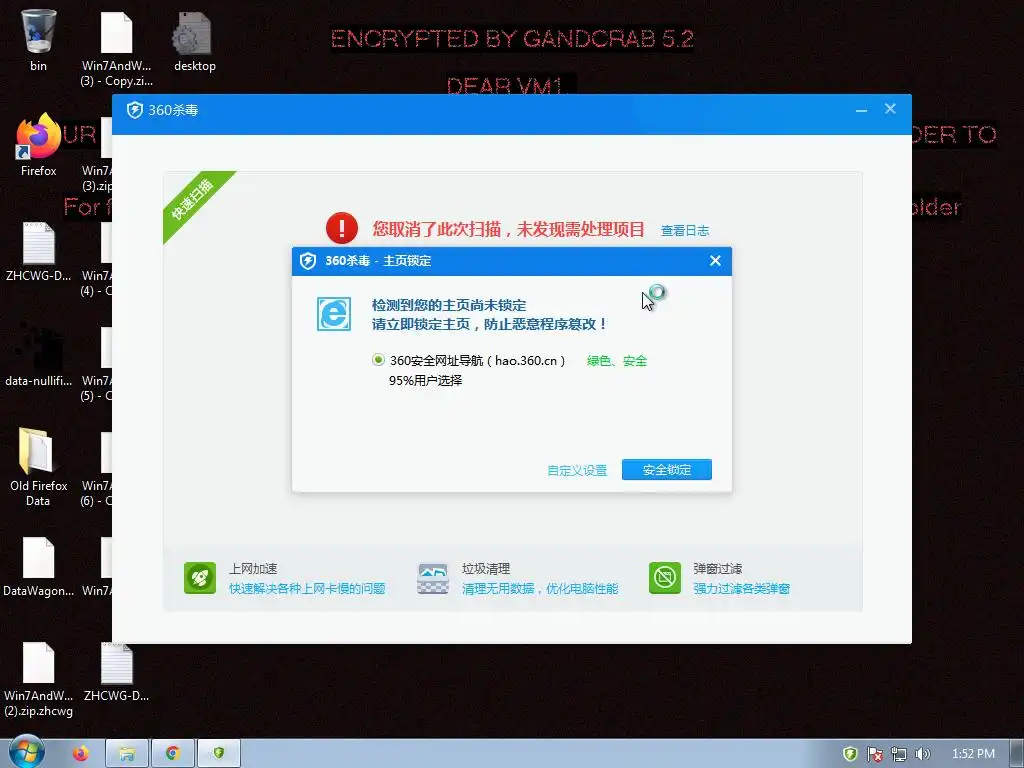
Task: Click the 快速扫描 green ribbon label
Action: point(193,199)
